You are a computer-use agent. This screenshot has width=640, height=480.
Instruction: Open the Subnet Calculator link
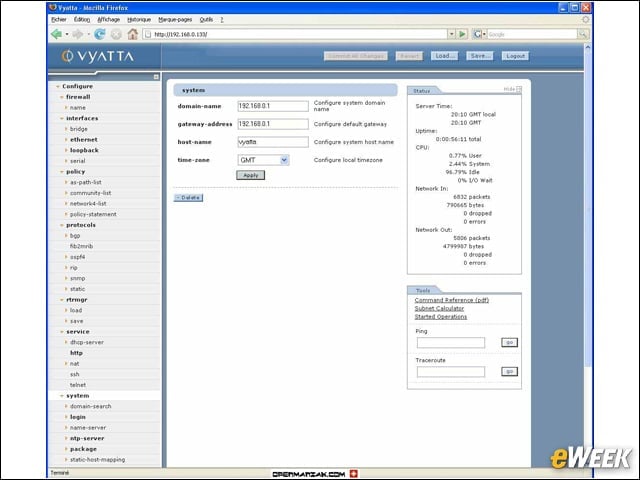[x=439, y=309]
